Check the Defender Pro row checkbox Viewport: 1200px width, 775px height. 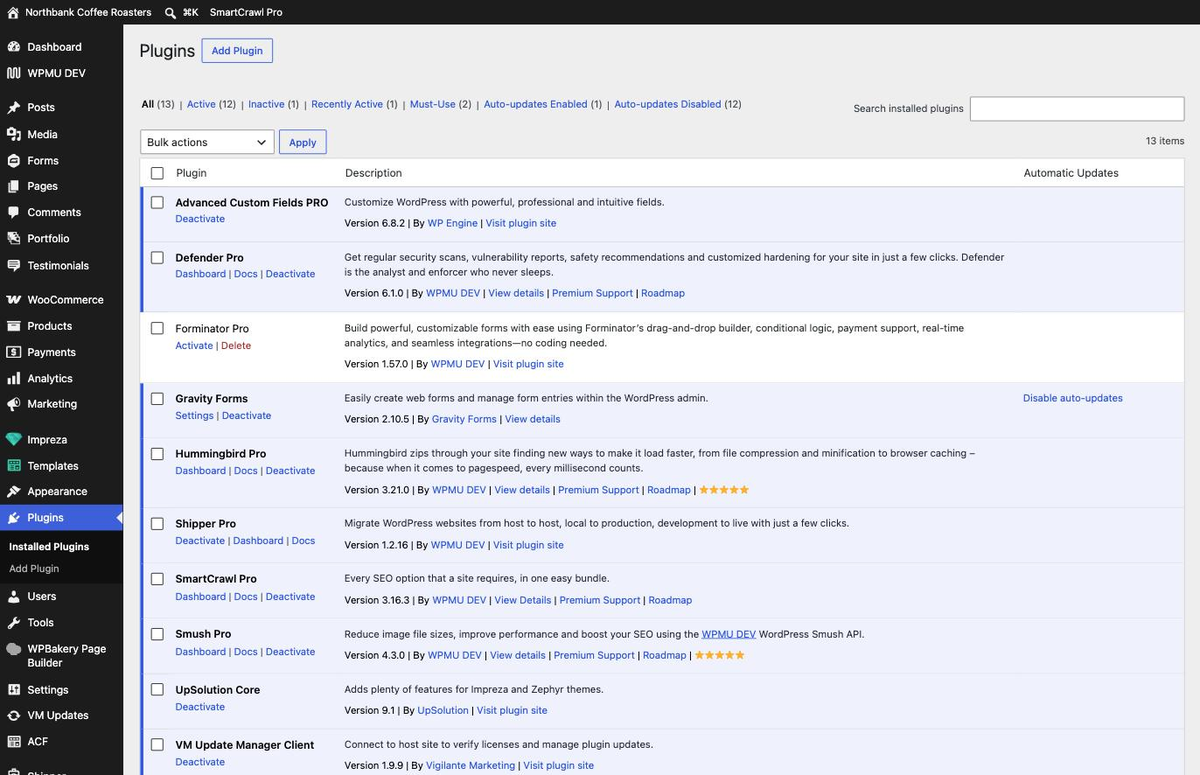(157, 257)
